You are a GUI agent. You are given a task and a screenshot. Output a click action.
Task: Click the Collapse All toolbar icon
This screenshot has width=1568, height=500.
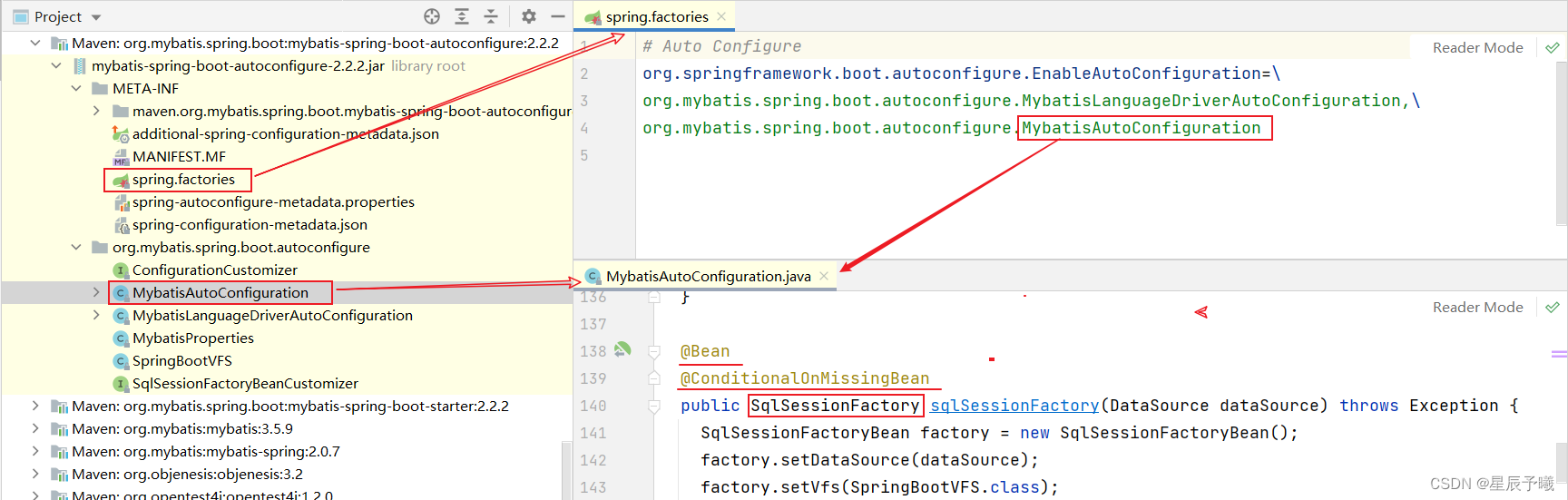[x=491, y=16]
